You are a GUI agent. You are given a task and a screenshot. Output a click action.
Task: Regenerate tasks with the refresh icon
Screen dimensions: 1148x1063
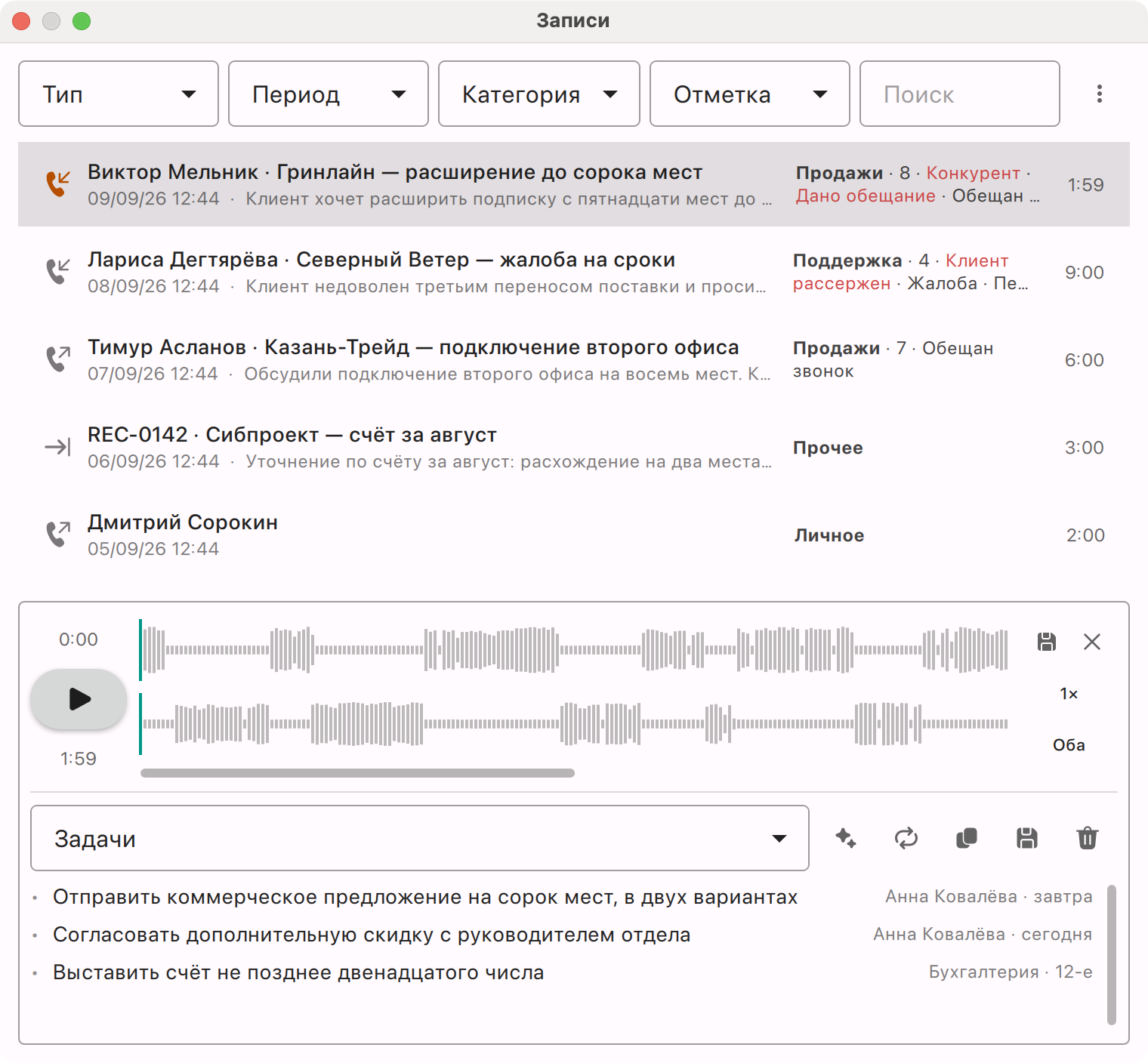pyautogui.click(x=906, y=838)
